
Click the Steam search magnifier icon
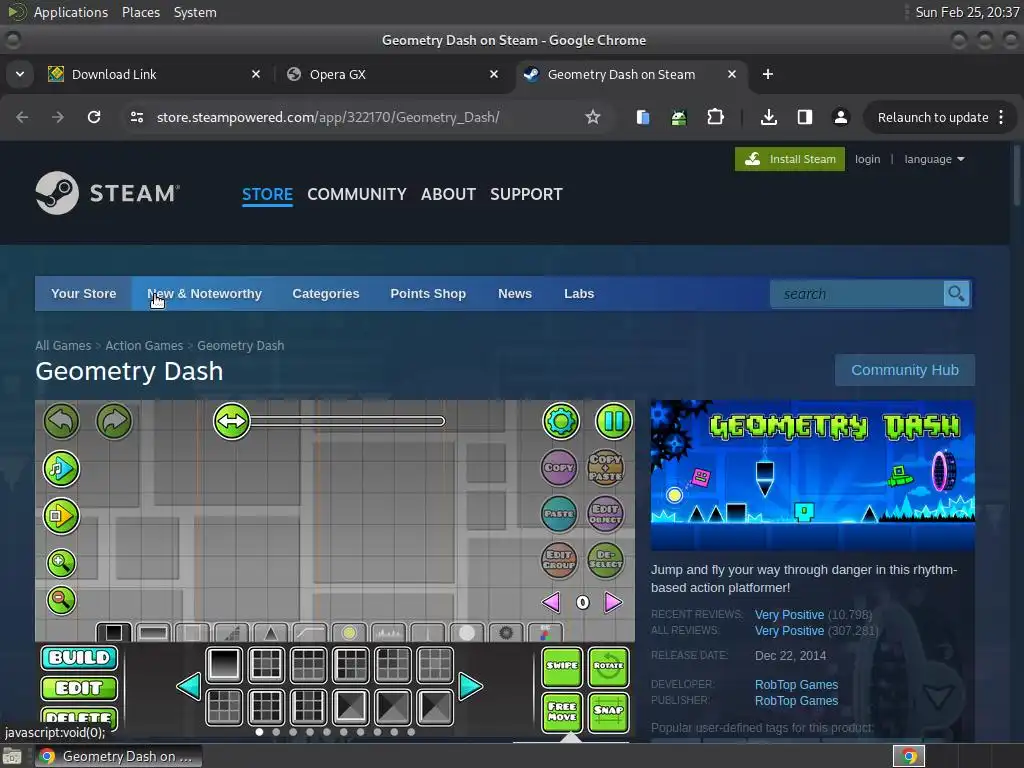tap(956, 294)
